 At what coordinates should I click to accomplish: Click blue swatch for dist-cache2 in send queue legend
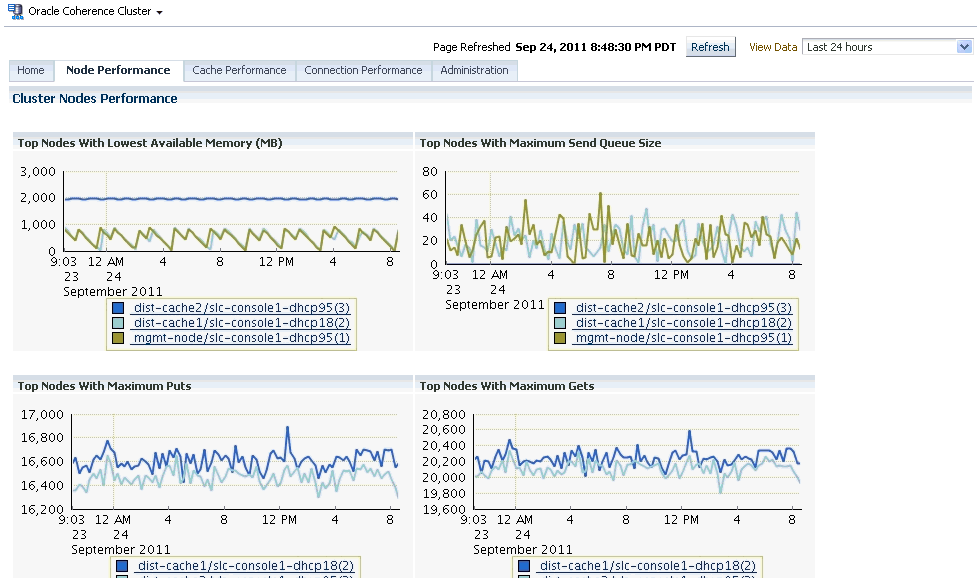[x=560, y=308]
